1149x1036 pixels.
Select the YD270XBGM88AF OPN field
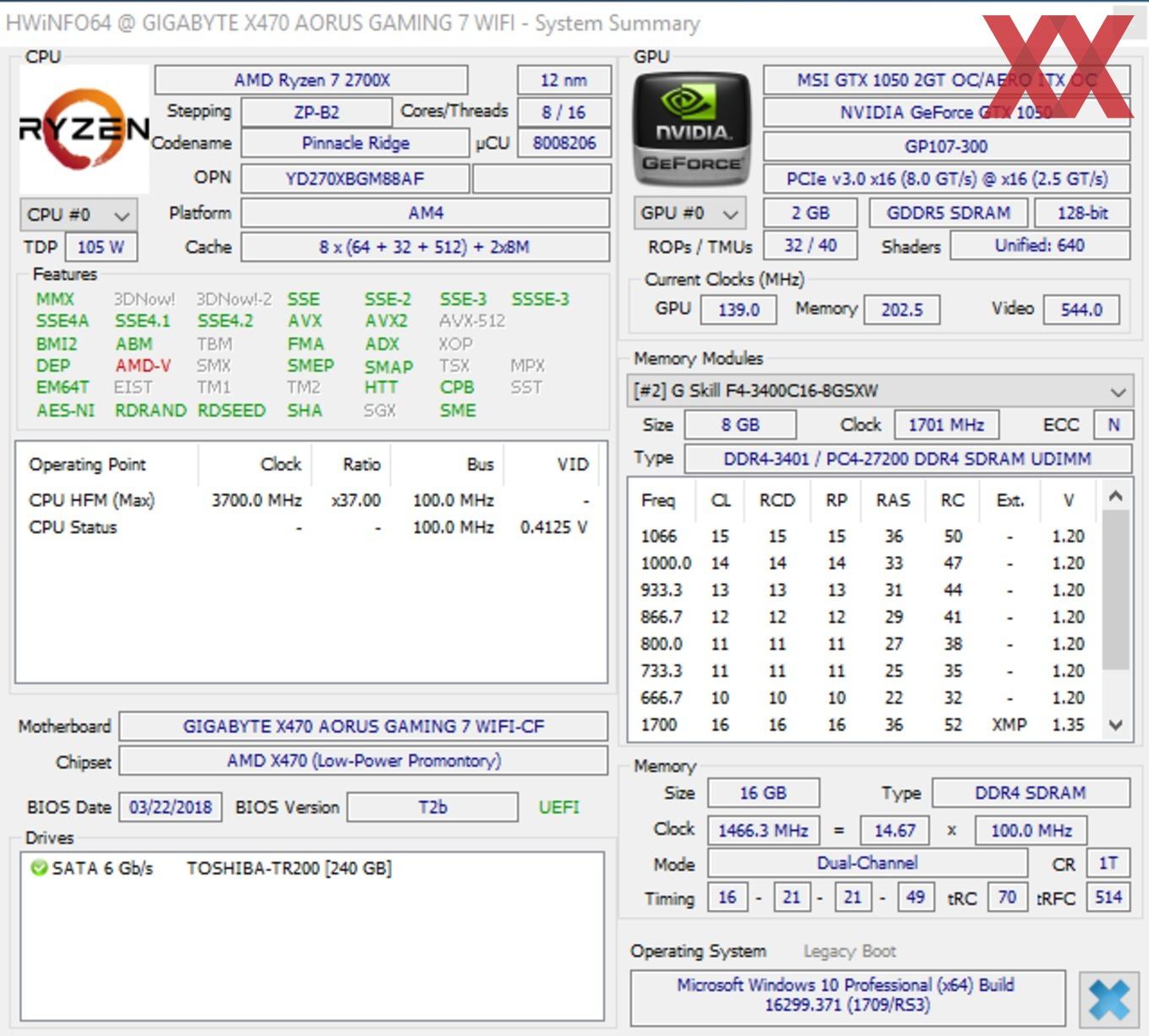coord(355,178)
